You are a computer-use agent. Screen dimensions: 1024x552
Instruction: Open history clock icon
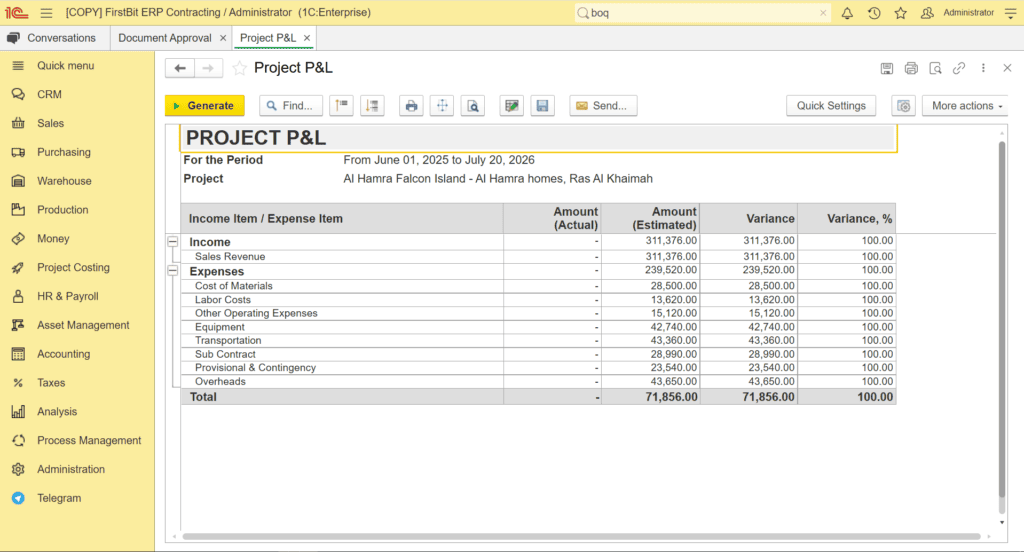pos(874,13)
